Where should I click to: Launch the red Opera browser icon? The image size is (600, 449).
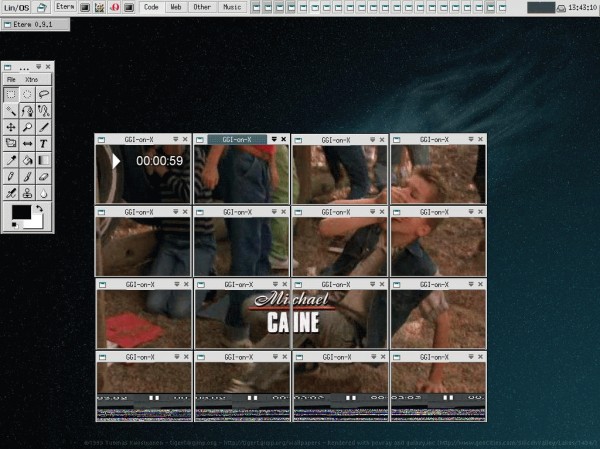(x=114, y=7)
